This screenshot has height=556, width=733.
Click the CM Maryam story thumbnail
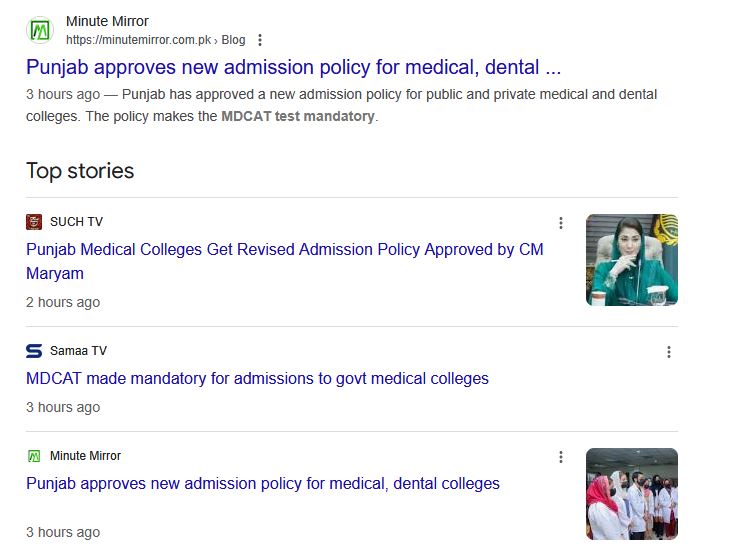pos(632,260)
